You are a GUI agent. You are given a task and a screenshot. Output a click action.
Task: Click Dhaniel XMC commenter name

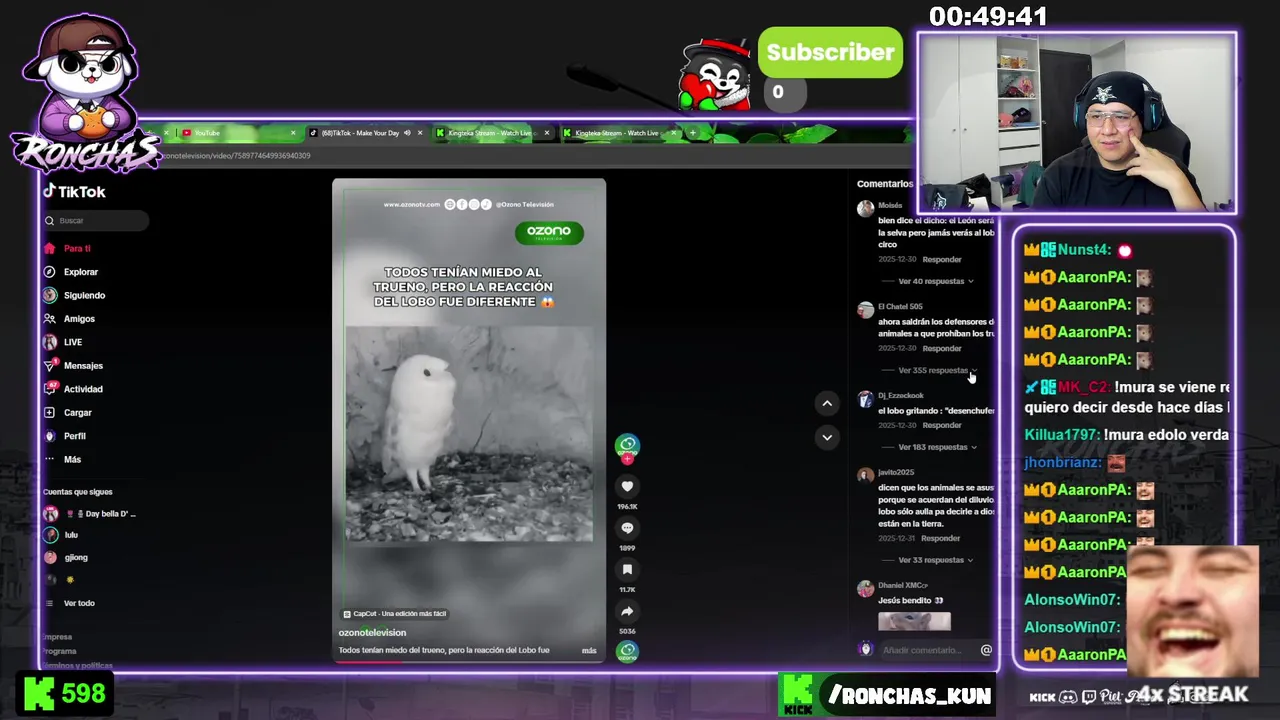[902, 585]
